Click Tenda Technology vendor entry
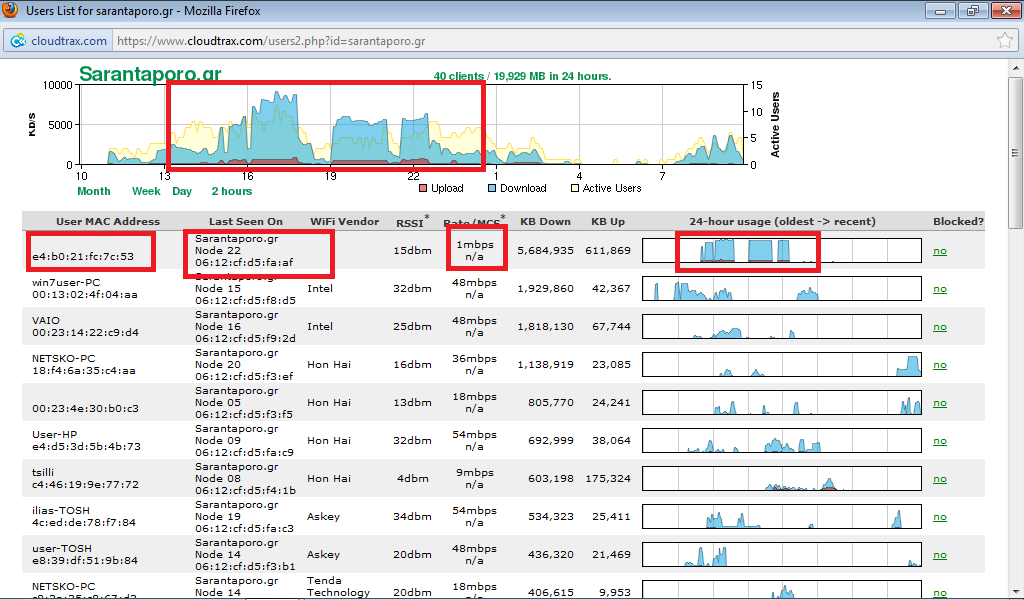Viewport: 1024px width, 600px height. click(338, 586)
